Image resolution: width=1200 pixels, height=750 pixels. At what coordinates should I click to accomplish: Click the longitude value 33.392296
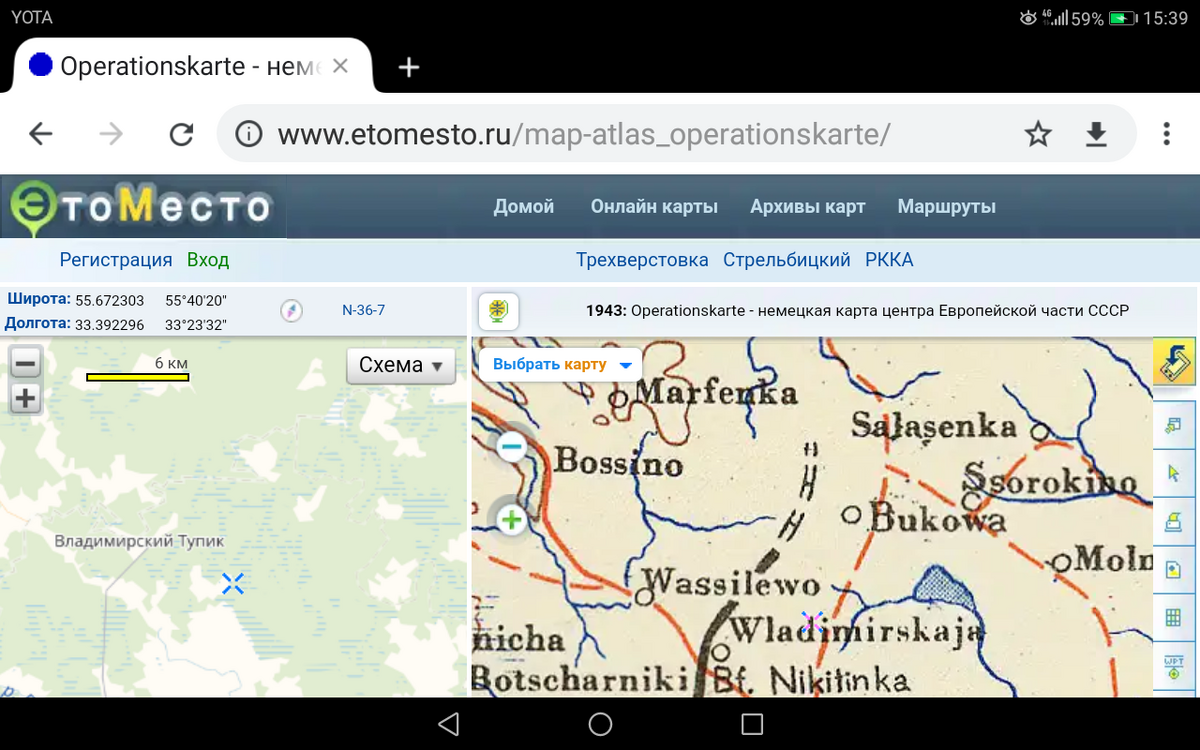111,324
